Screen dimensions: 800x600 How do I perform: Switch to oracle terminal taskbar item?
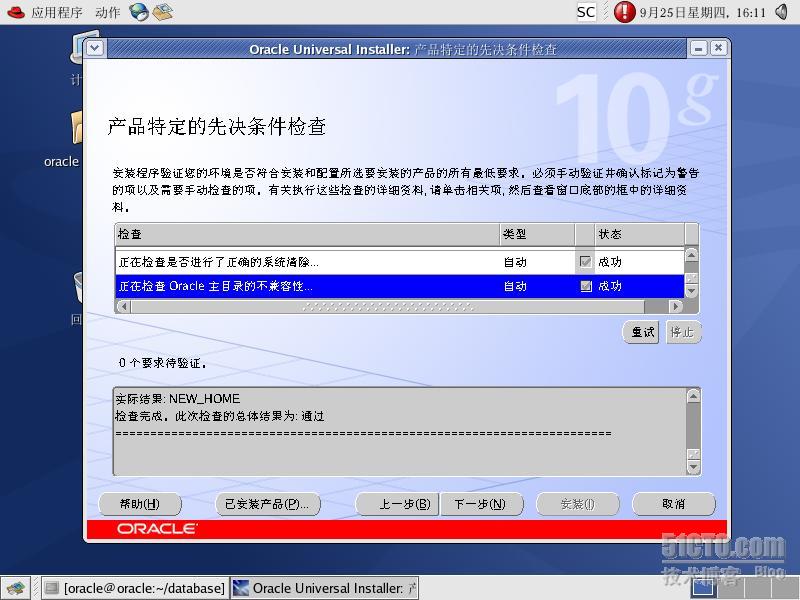(135, 588)
